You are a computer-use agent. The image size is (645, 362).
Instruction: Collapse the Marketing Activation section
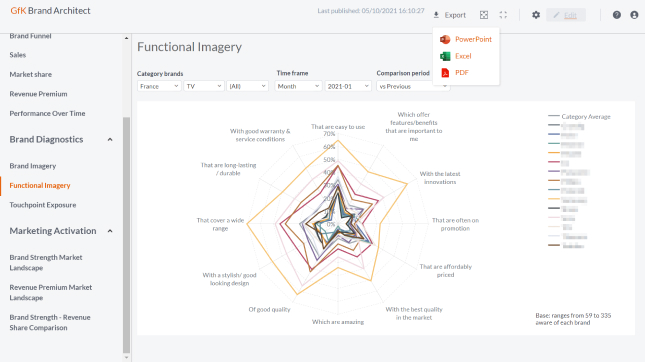point(110,231)
